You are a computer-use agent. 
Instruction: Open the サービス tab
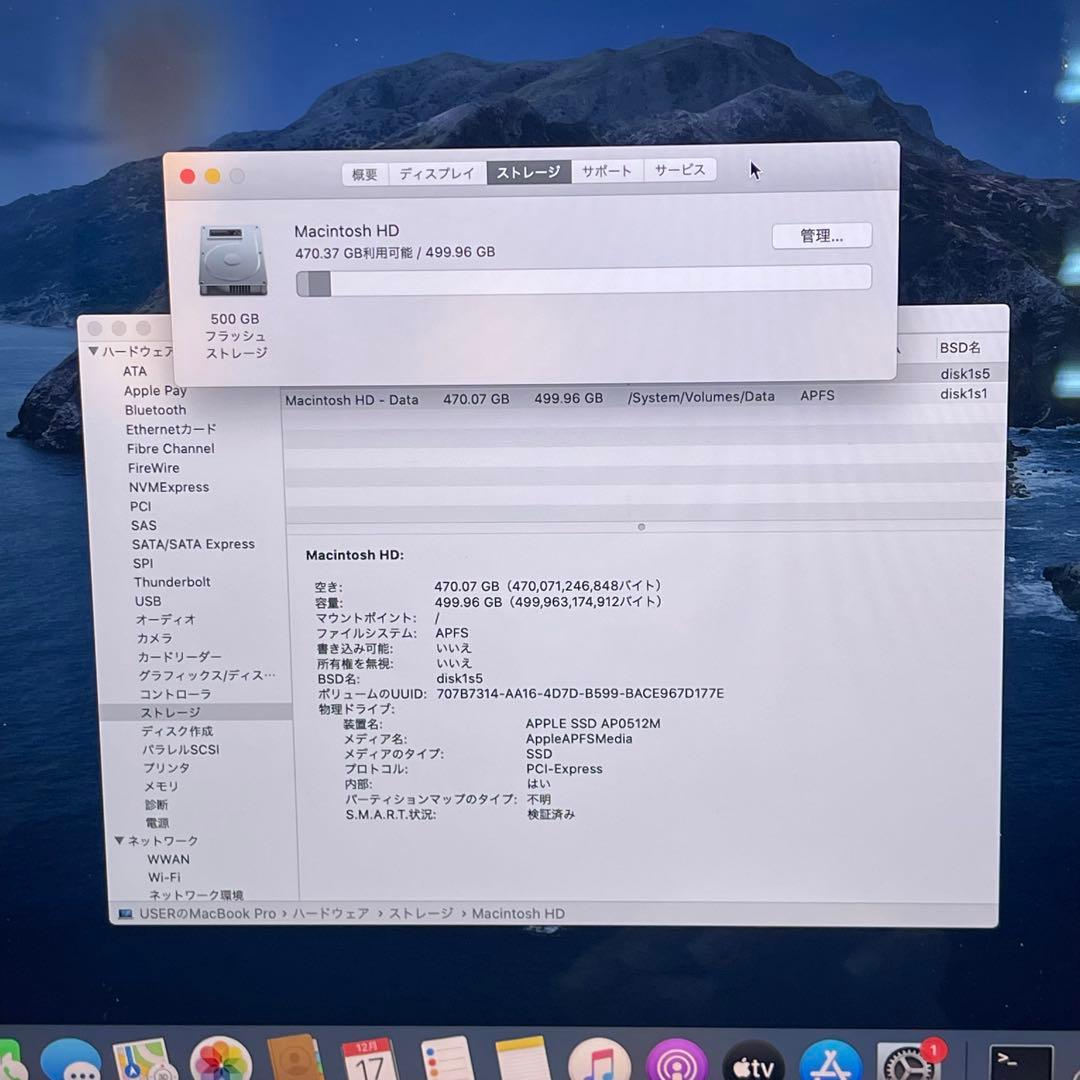point(680,170)
